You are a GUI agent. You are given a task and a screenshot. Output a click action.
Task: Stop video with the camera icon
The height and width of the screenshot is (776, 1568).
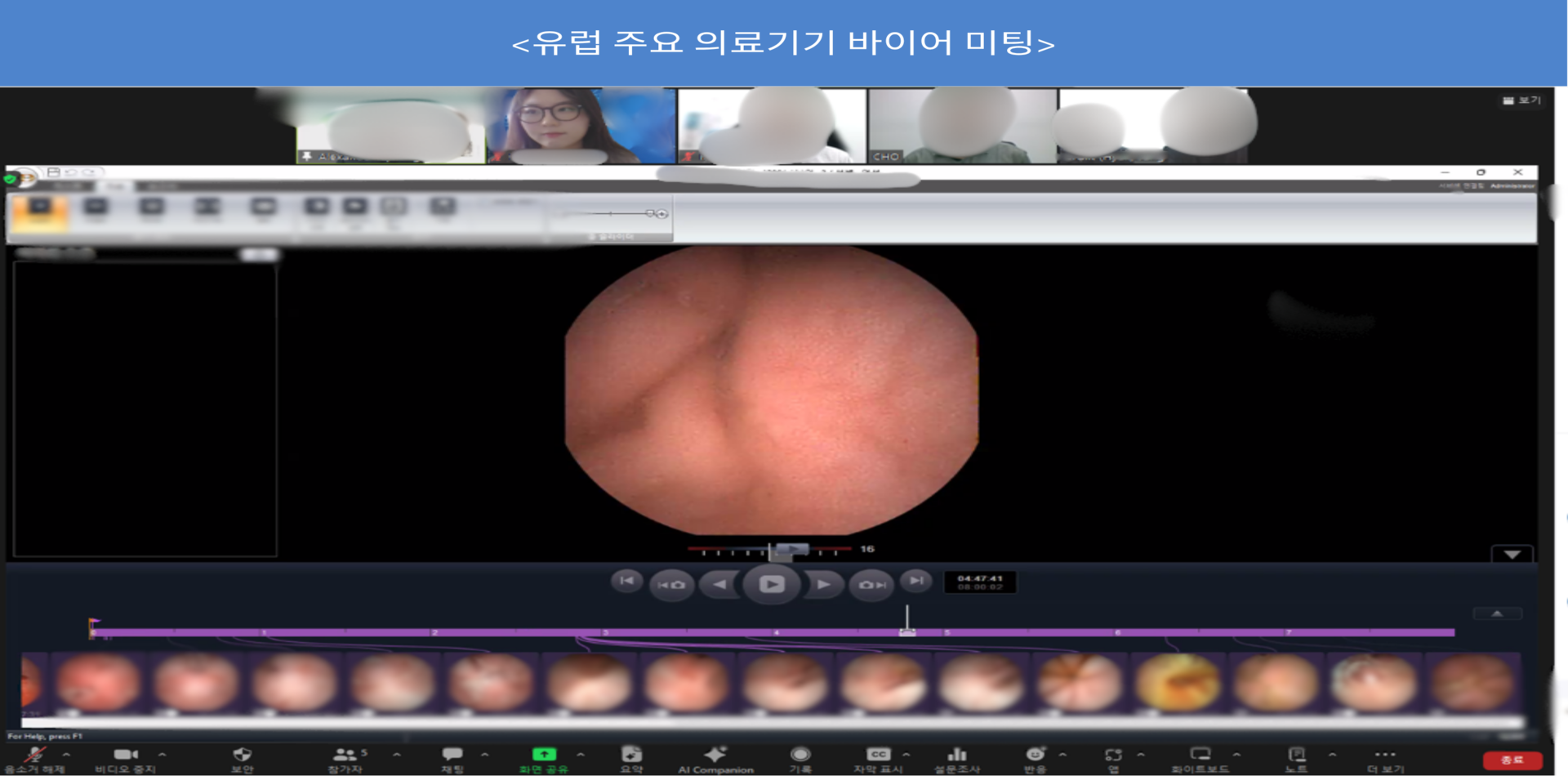coord(126,755)
